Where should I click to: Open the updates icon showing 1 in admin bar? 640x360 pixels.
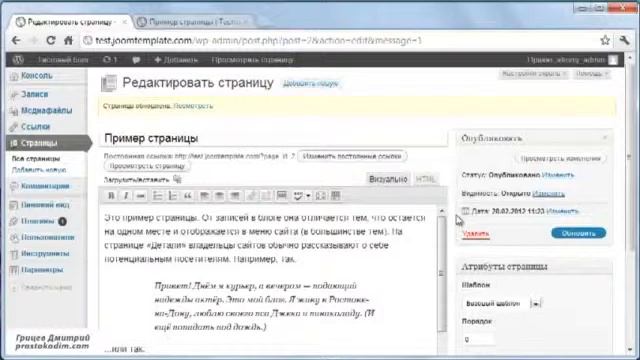point(110,60)
